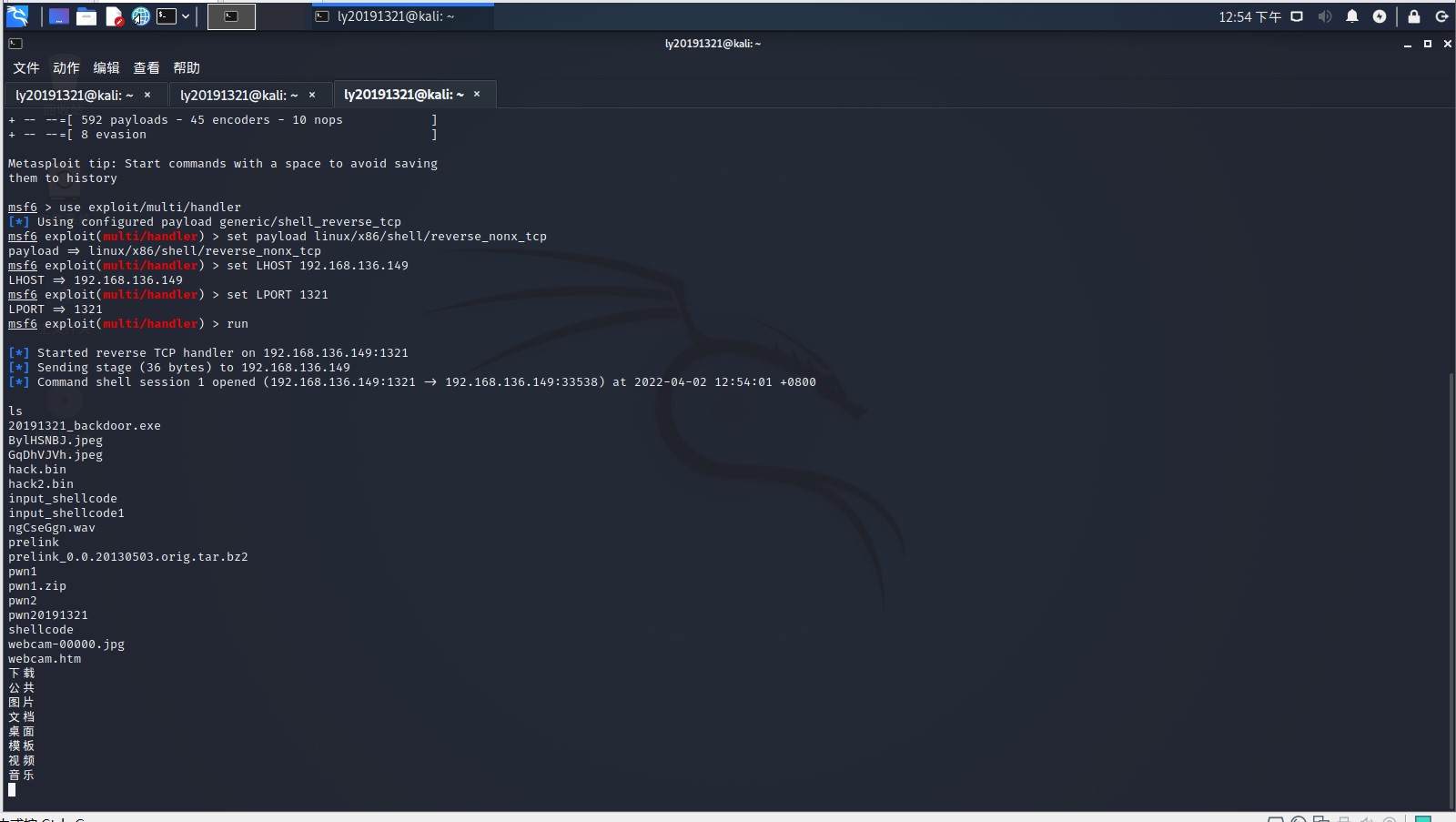Lock the screen with padlock icon

coord(1414,16)
